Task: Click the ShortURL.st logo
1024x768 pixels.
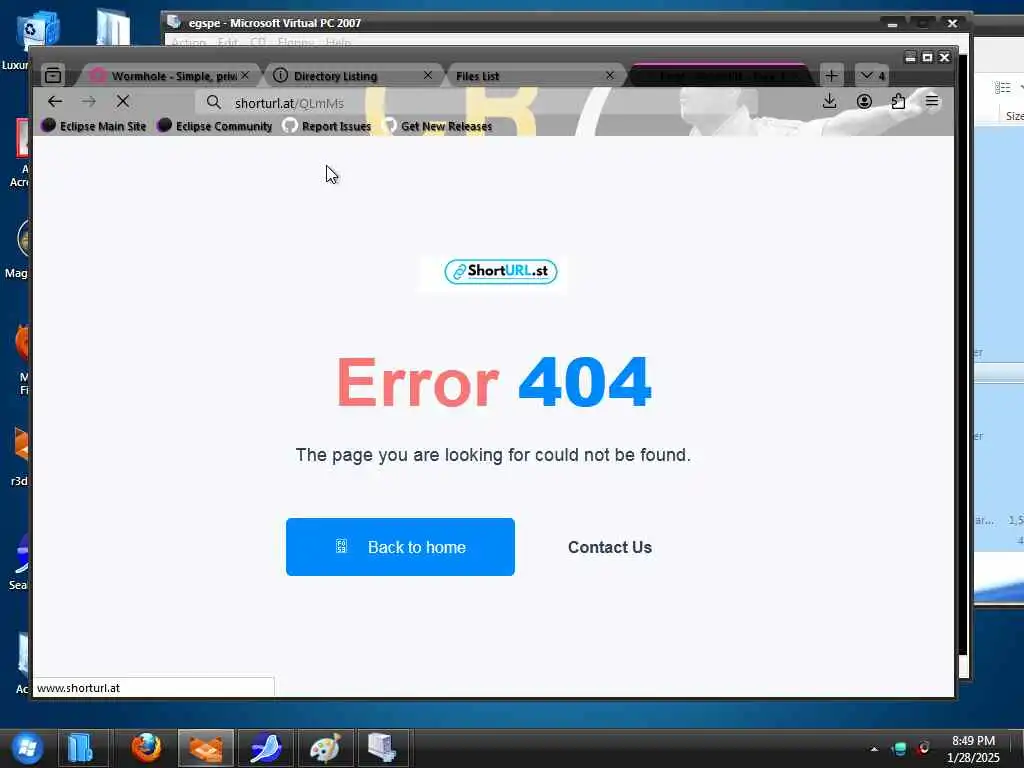Action: point(501,271)
